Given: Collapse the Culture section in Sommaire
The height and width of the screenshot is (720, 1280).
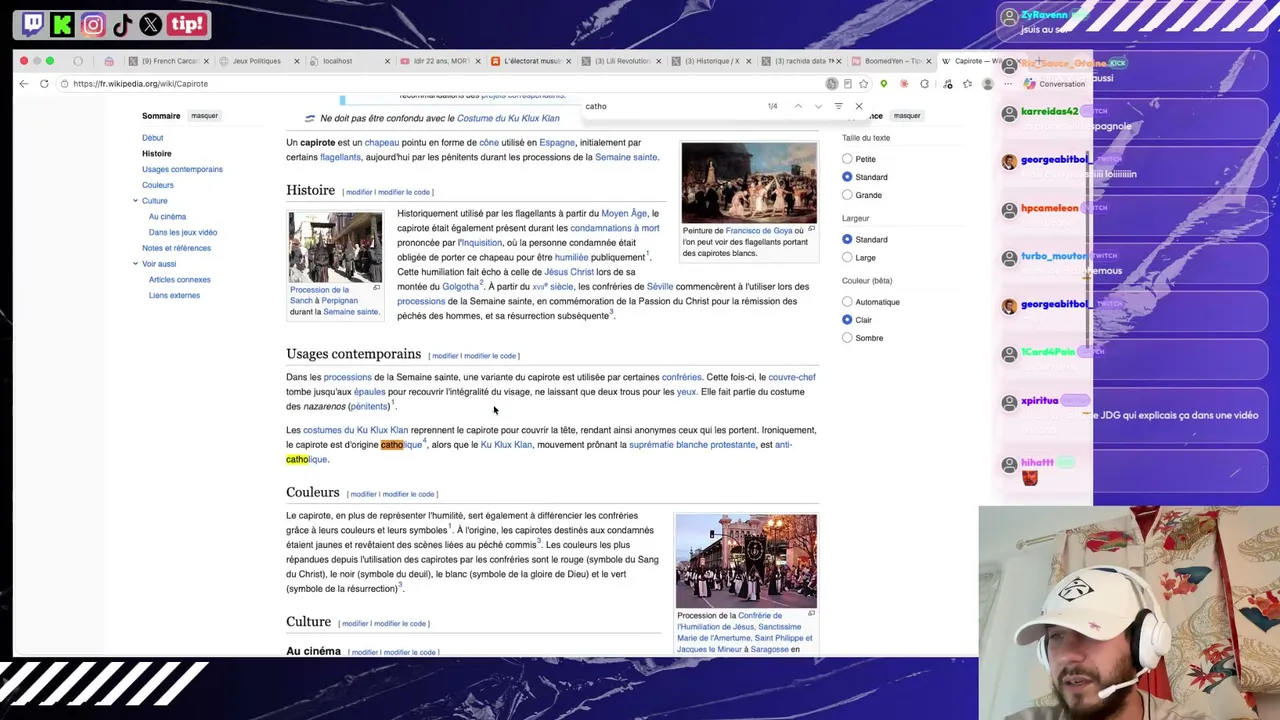Looking at the screenshot, I should tap(135, 201).
